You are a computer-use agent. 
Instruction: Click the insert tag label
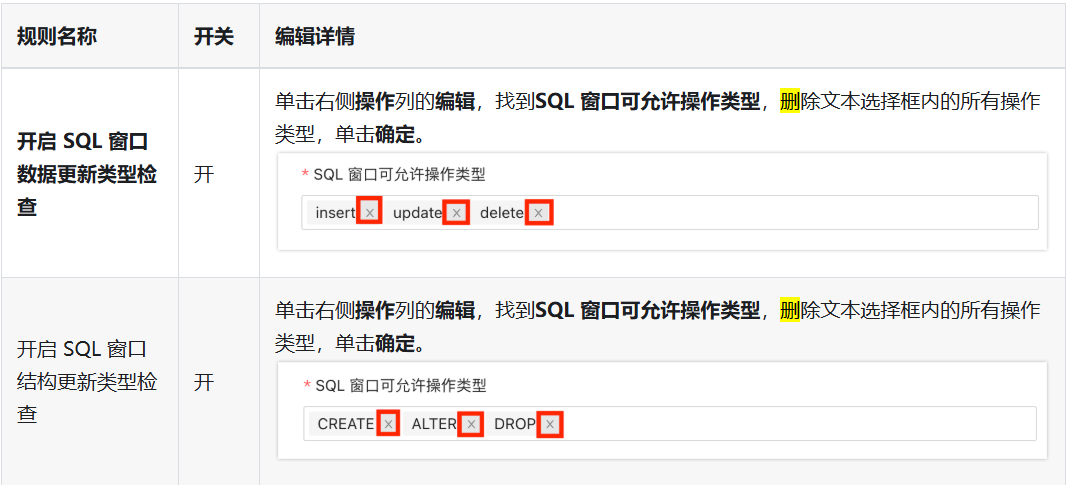pyautogui.click(x=335, y=213)
